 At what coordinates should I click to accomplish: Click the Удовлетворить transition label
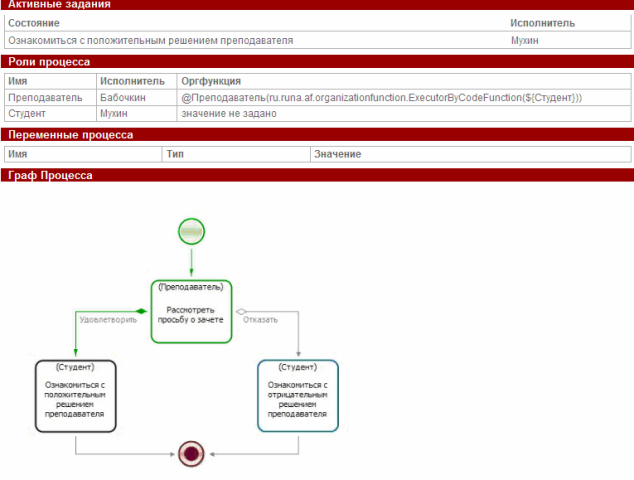coord(108,321)
